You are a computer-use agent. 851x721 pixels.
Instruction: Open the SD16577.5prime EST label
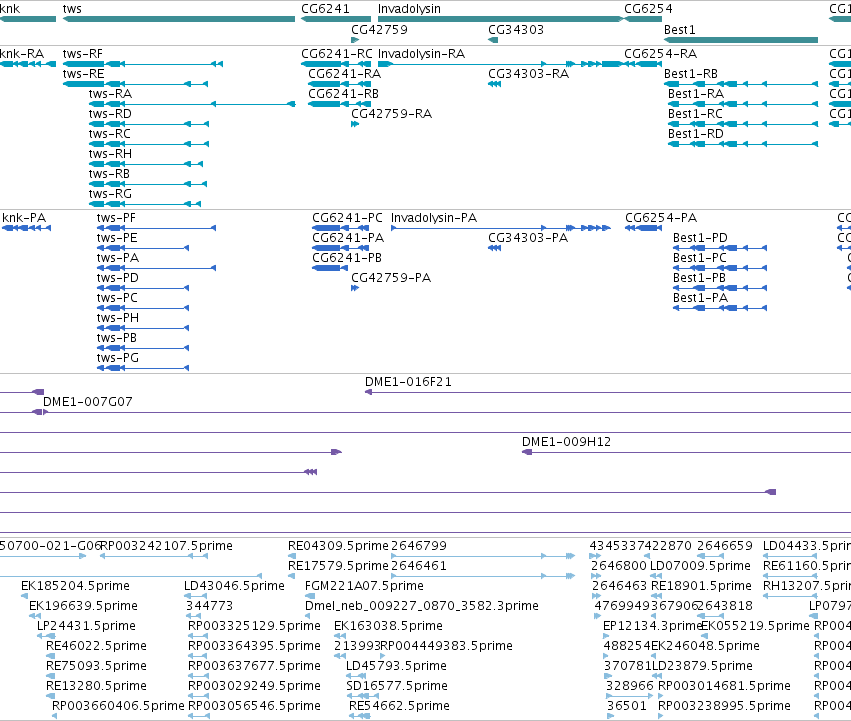397,686
